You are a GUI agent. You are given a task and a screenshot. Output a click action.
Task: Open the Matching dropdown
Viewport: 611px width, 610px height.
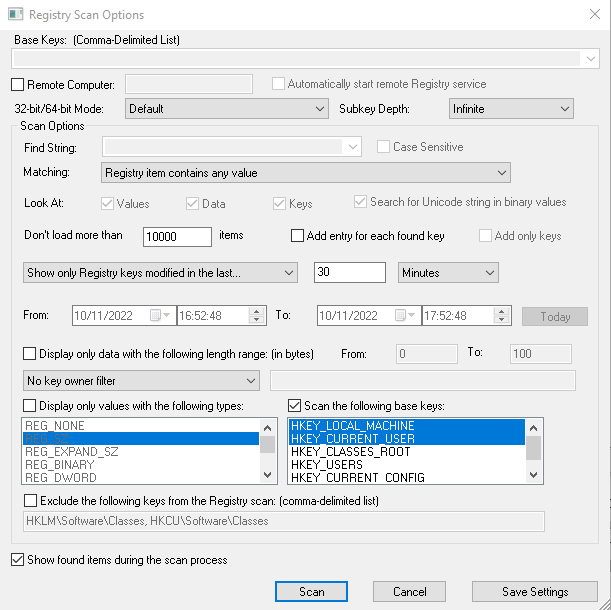[x=306, y=173]
